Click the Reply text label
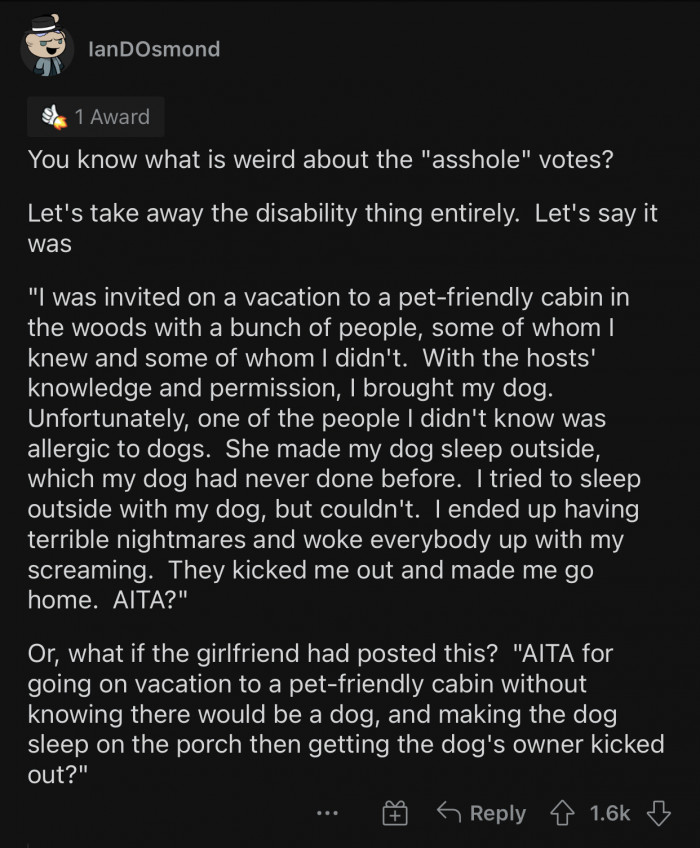This screenshot has height=848, width=700. [498, 813]
